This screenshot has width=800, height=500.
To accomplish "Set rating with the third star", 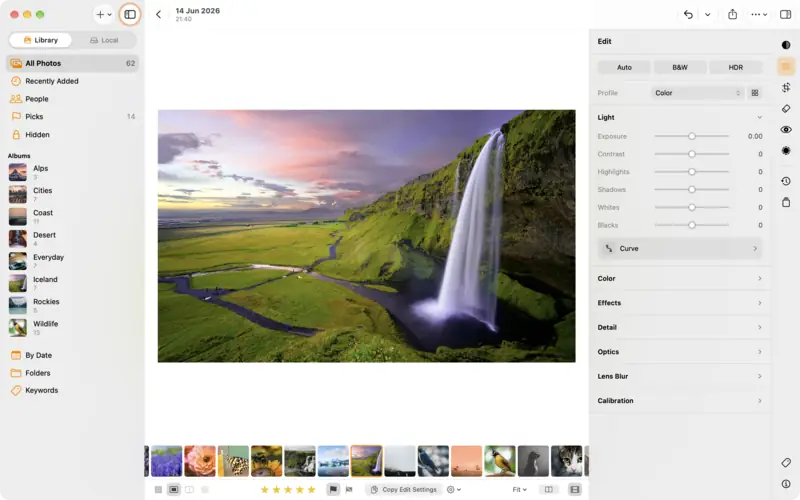I will 288,490.
